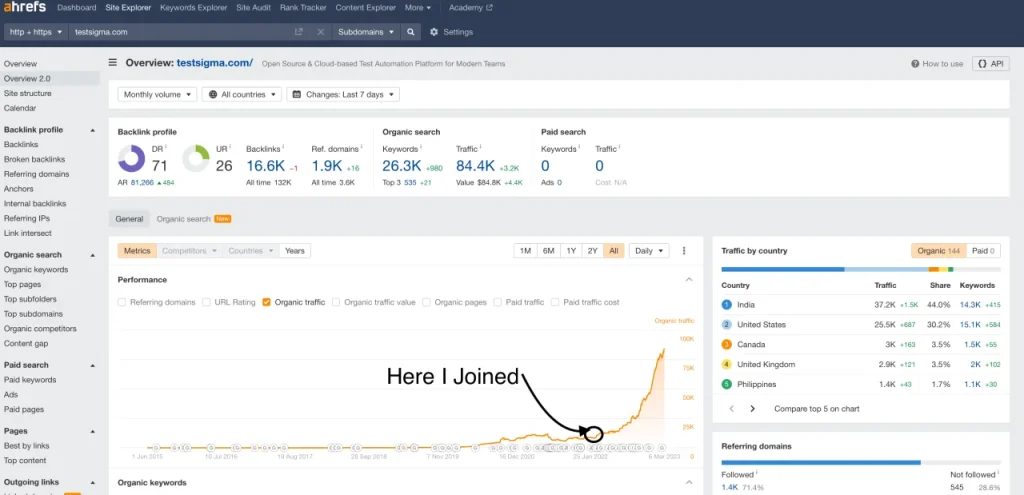Open Top pages in sidebar
This screenshot has width=1024, height=495.
(x=22, y=284)
